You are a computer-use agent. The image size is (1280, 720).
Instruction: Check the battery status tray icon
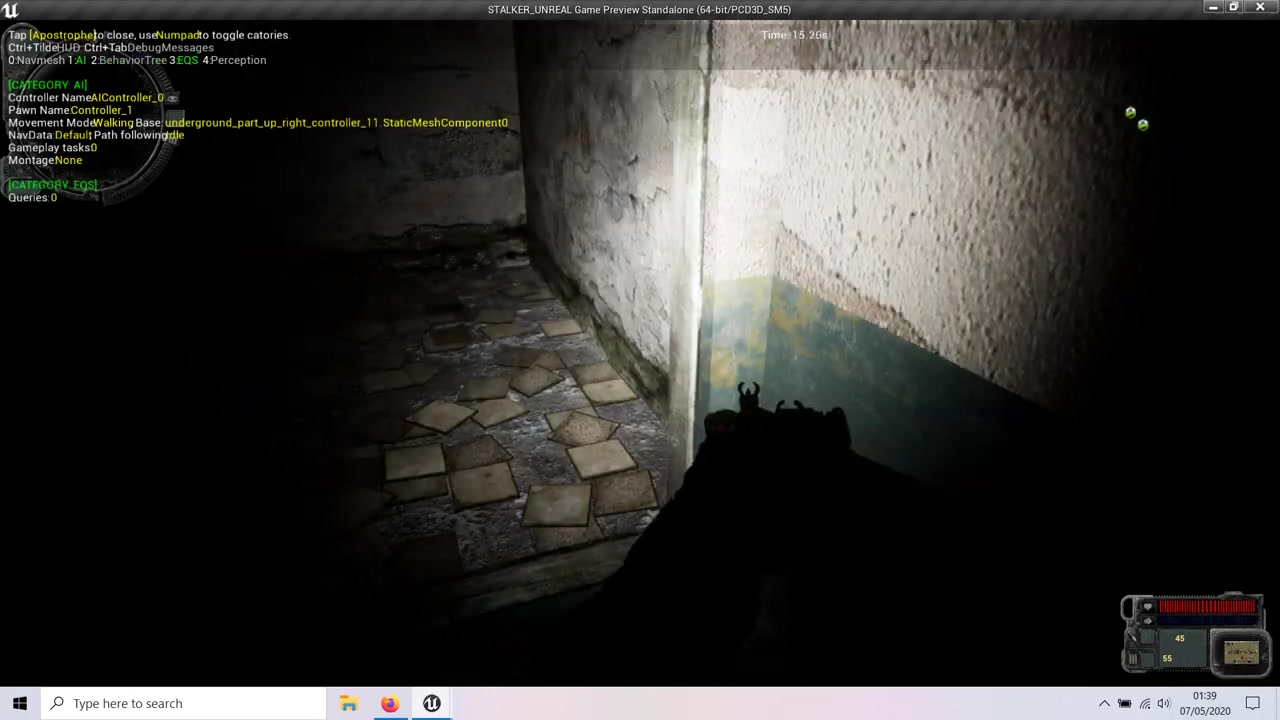[x=1124, y=704]
